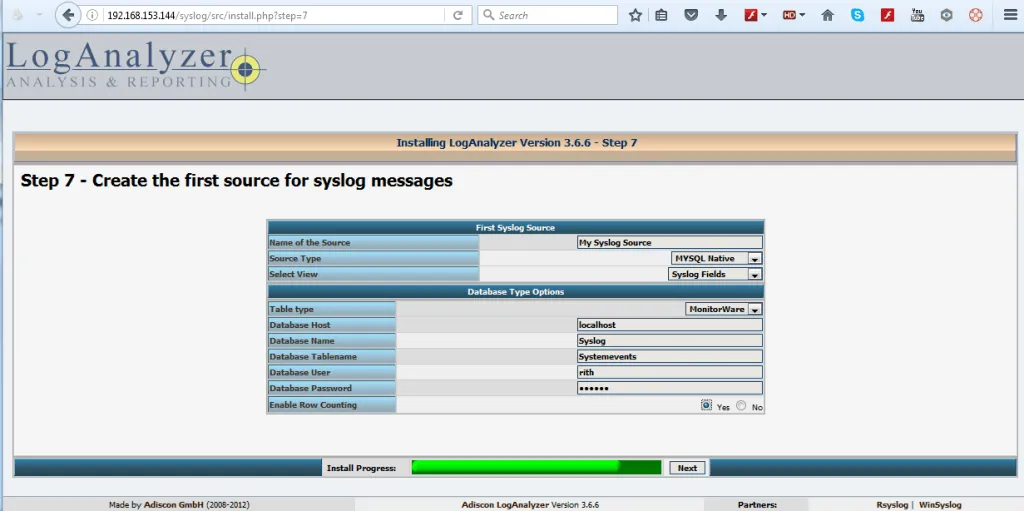Click the Table type label
Viewport: 1024px width, 511px height.
291,309
